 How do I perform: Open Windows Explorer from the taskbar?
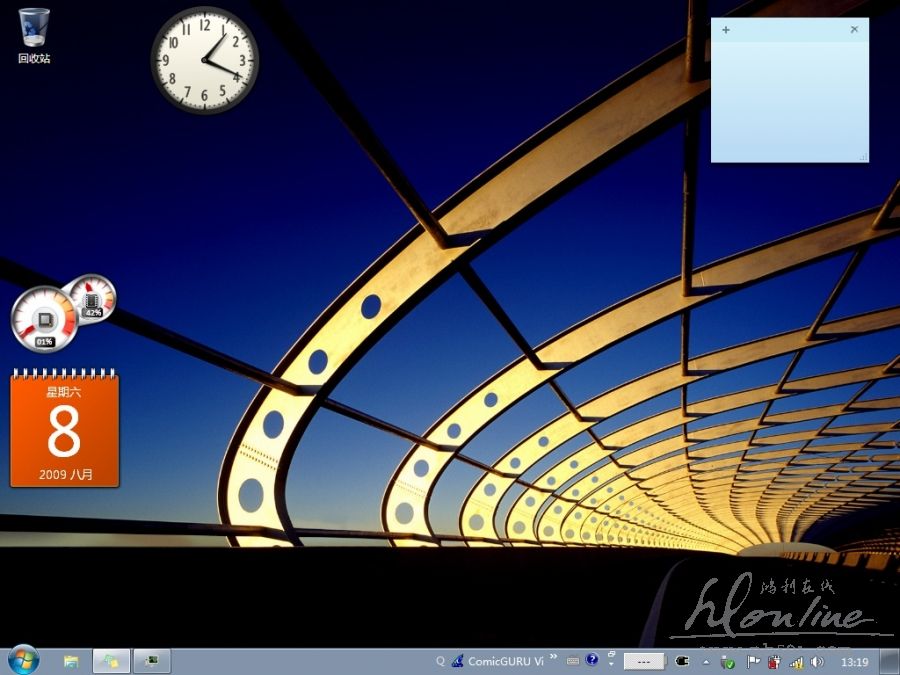click(71, 661)
